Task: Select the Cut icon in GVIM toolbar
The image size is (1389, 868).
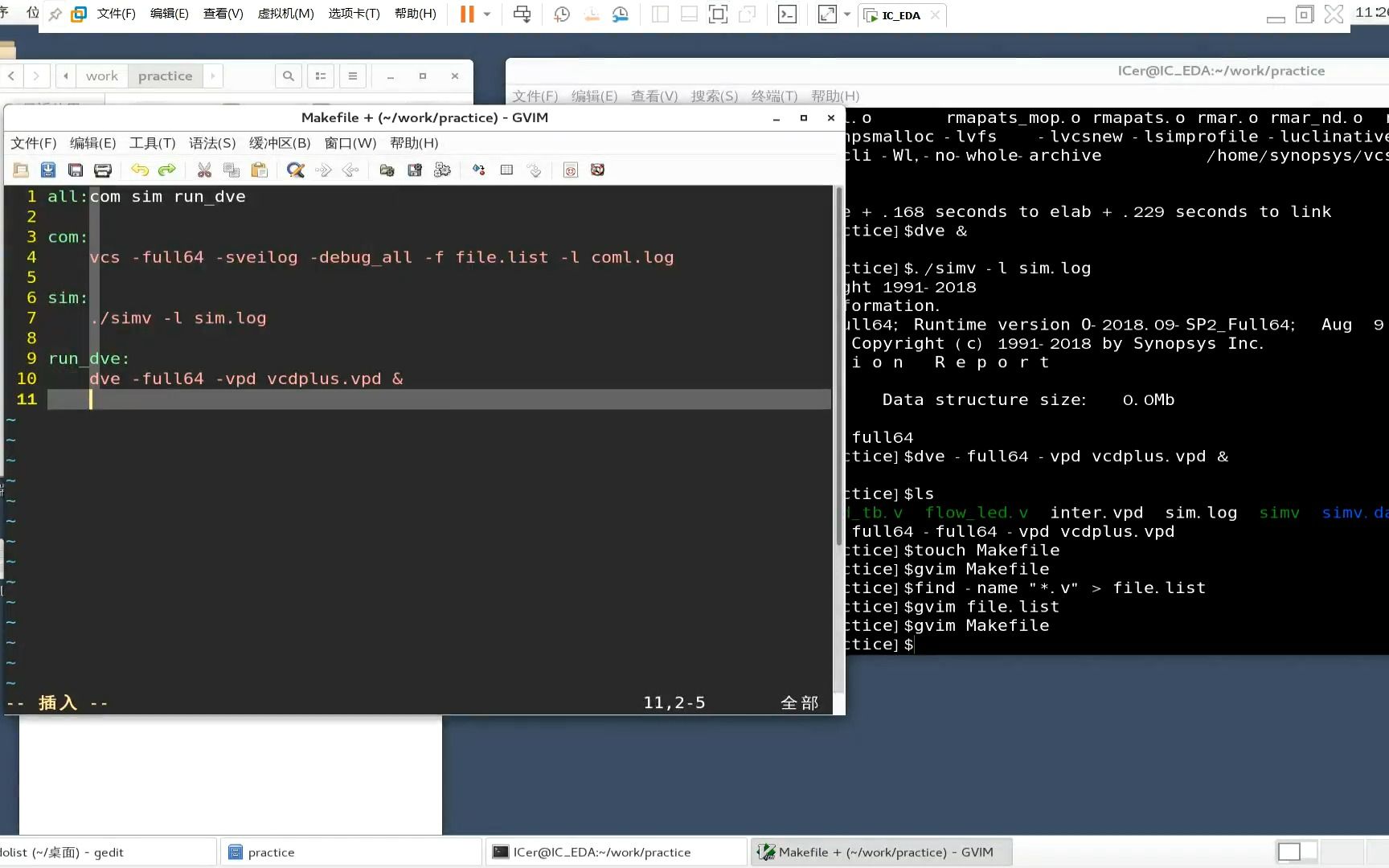Action: (204, 170)
